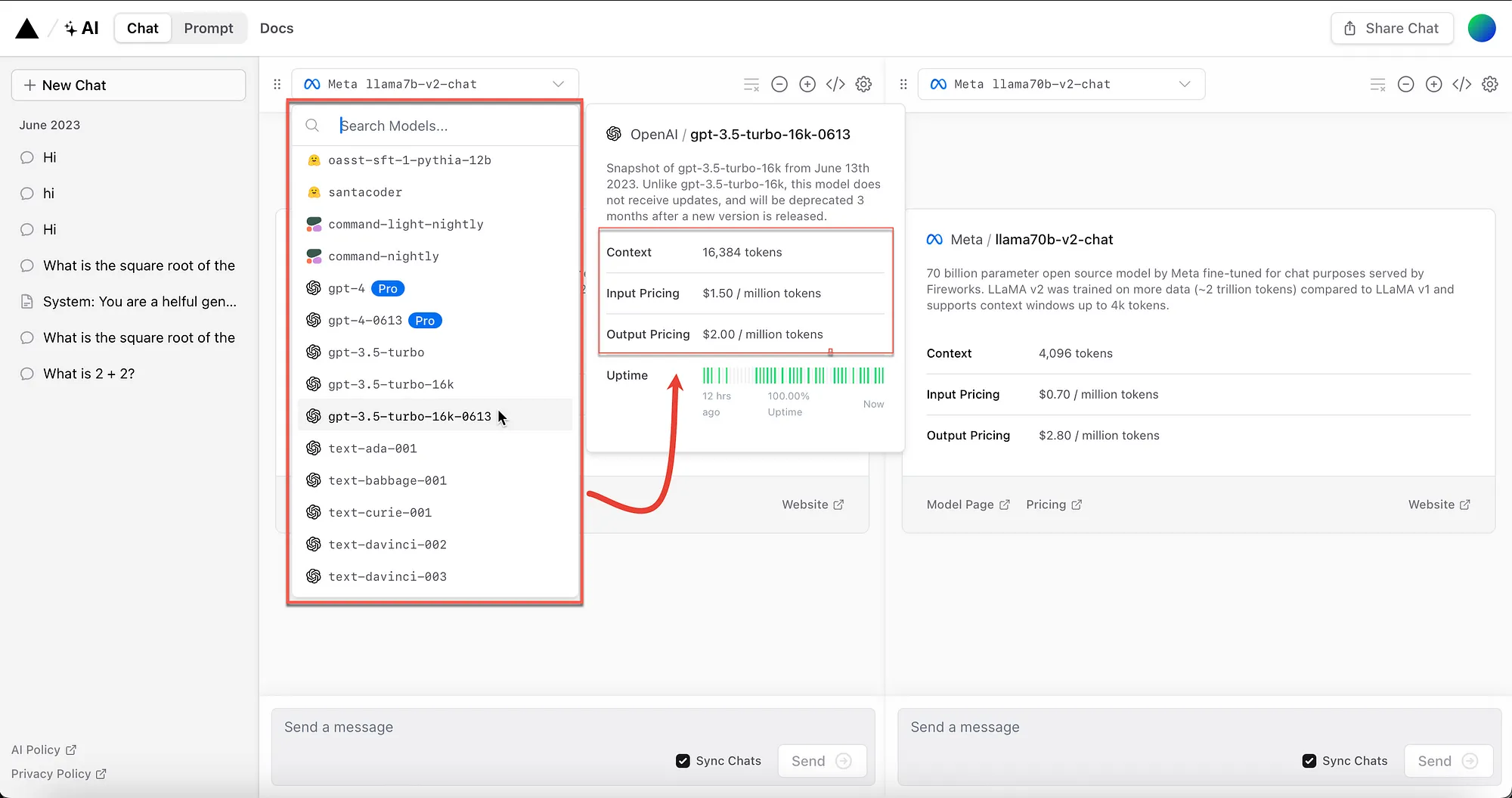Click the Vercel triangle logo
1512x798 pixels.
[x=27, y=29]
